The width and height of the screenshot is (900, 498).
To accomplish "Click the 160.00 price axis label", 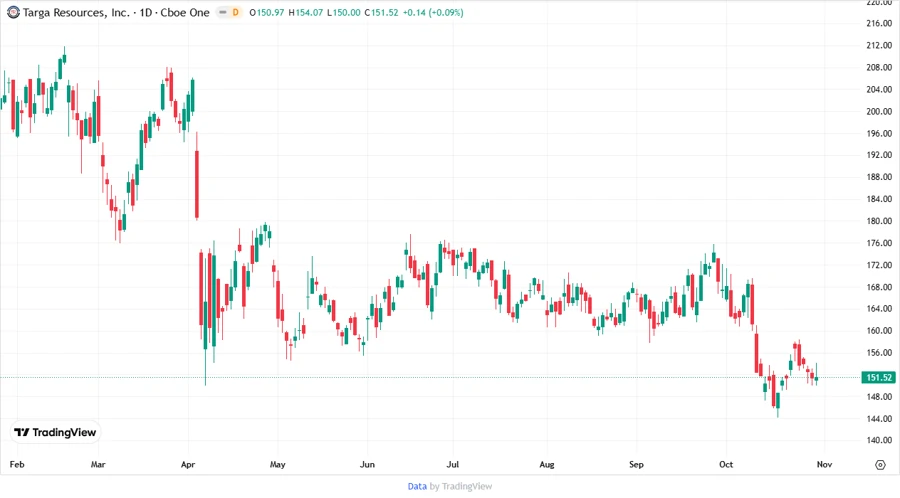I will pyautogui.click(x=879, y=330).
